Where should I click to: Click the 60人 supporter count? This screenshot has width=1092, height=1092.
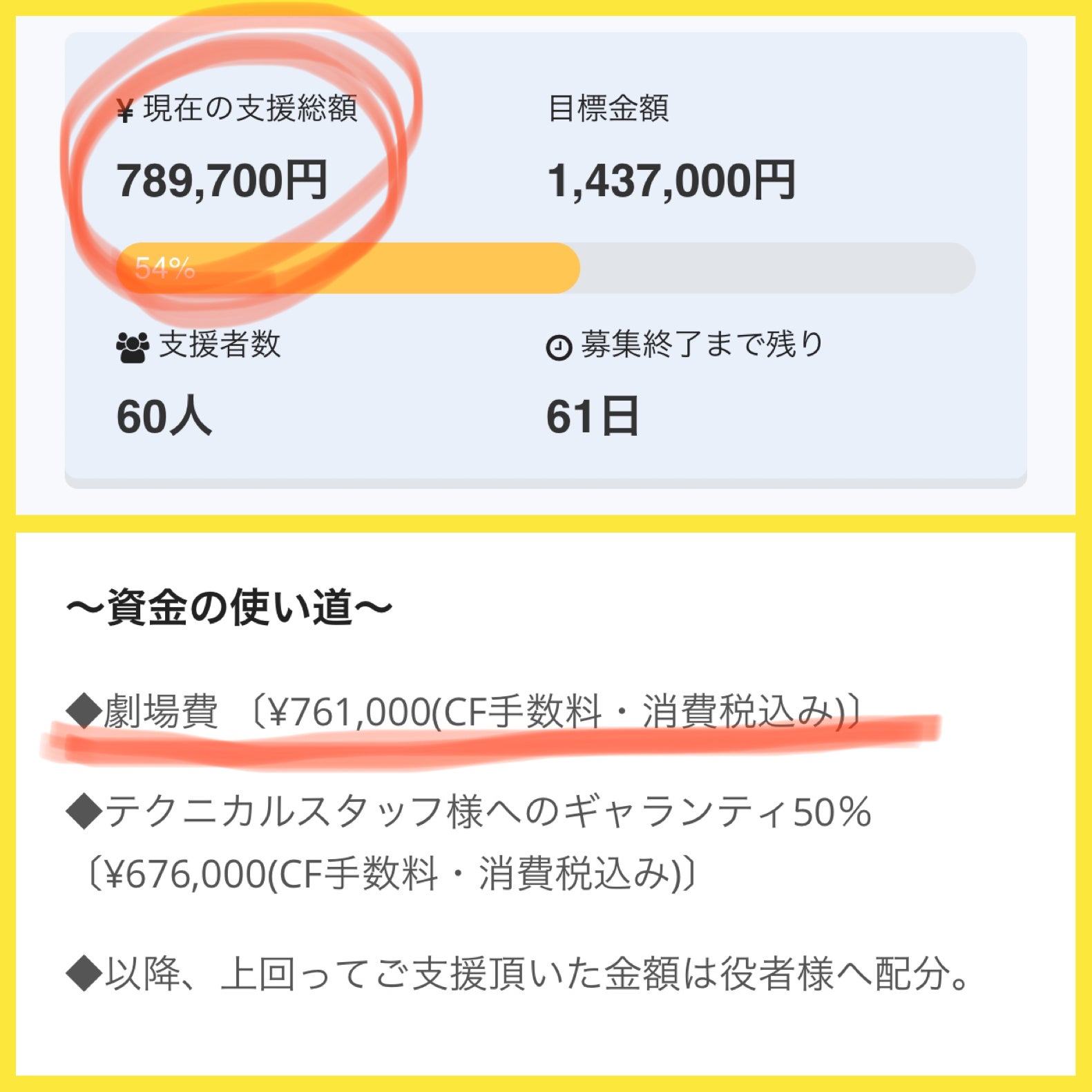(x=164, y=416)
